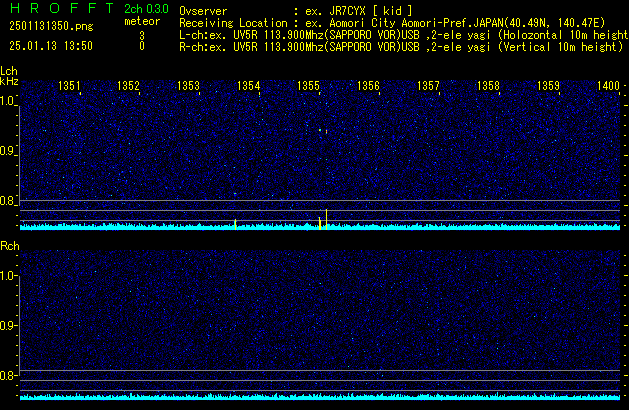Select the 1353 time marker

point(188,86)
